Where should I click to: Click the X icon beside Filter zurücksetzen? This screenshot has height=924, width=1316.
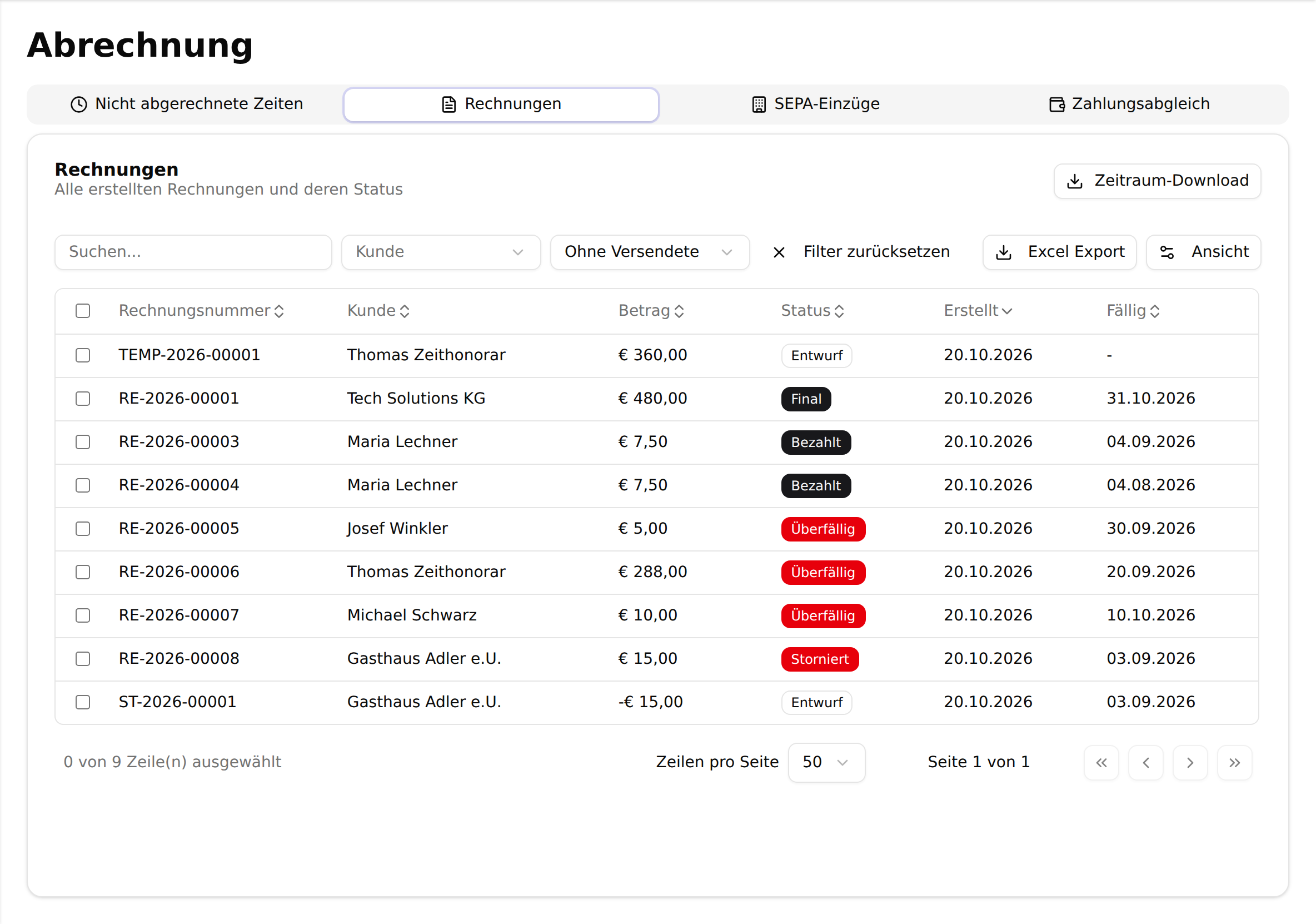(779, 252)
